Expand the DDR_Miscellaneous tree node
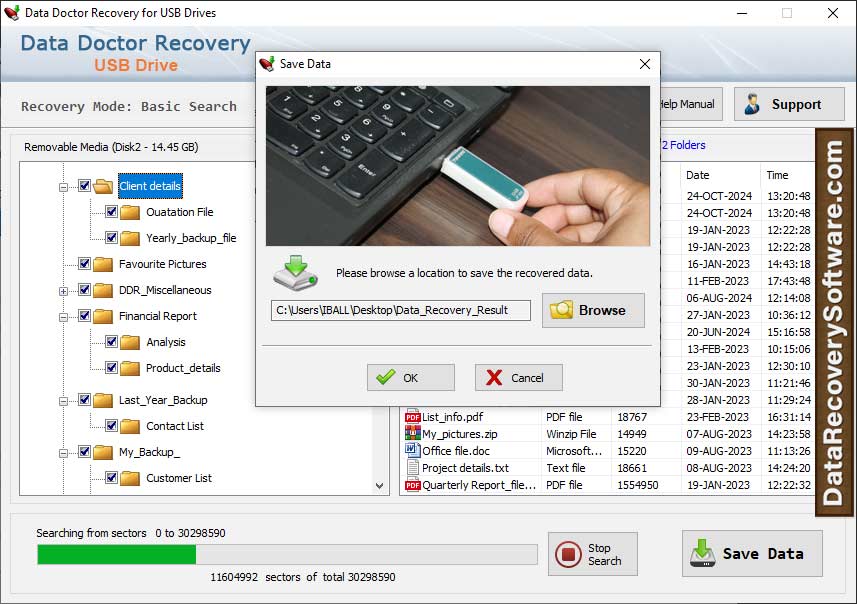The width and height of the screenshot is (857, 604). [64, 291]
